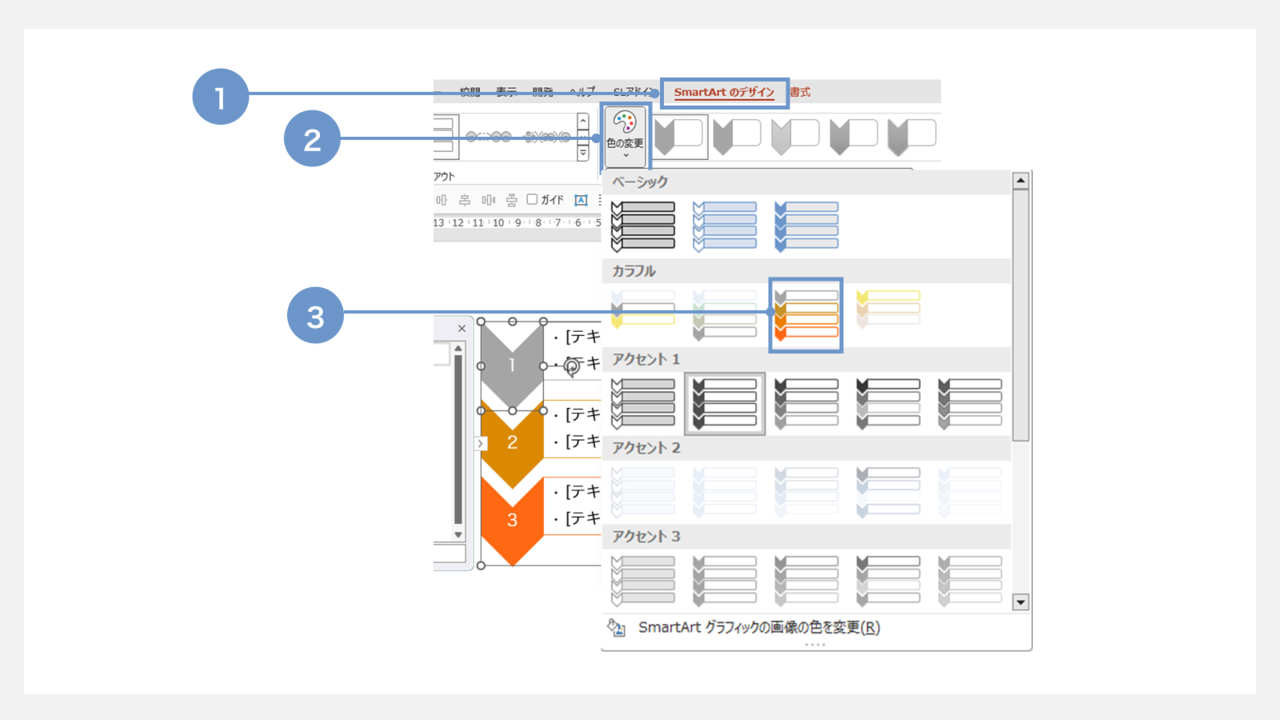This screenshot has width=1280, height=720.
Task: Open the 書式 ribbon tab
Action: coord(800,92)
